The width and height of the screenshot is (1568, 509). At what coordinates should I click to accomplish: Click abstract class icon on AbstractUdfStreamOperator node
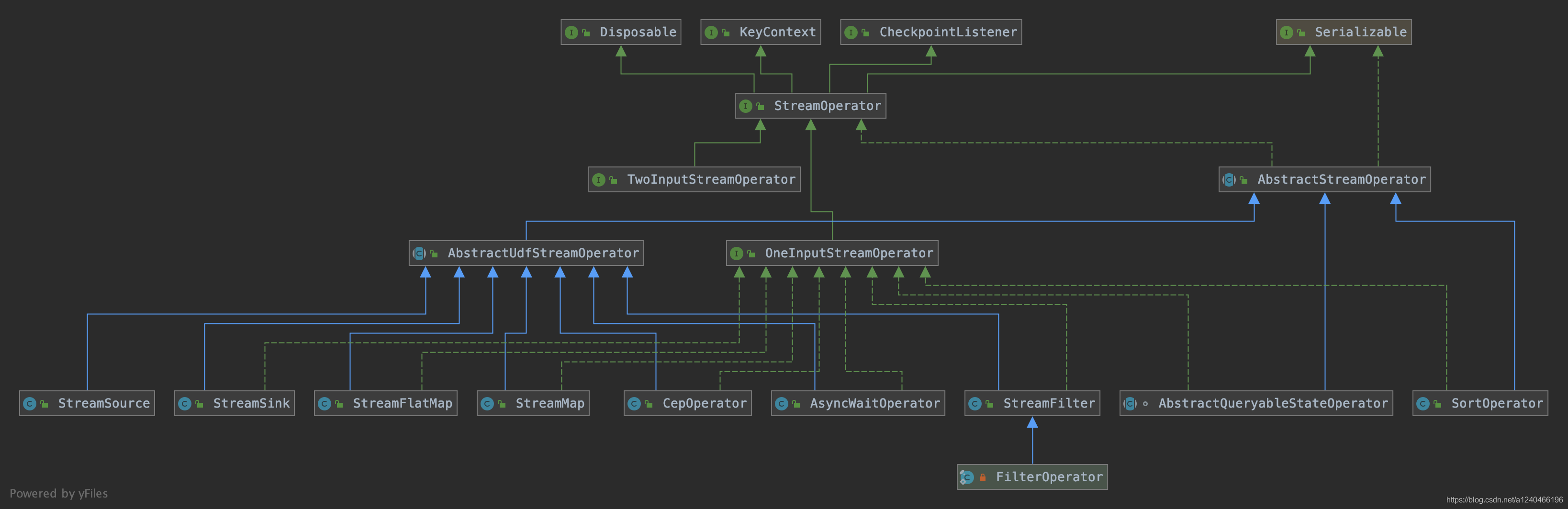pyautogui.click(x=419, y=253)
